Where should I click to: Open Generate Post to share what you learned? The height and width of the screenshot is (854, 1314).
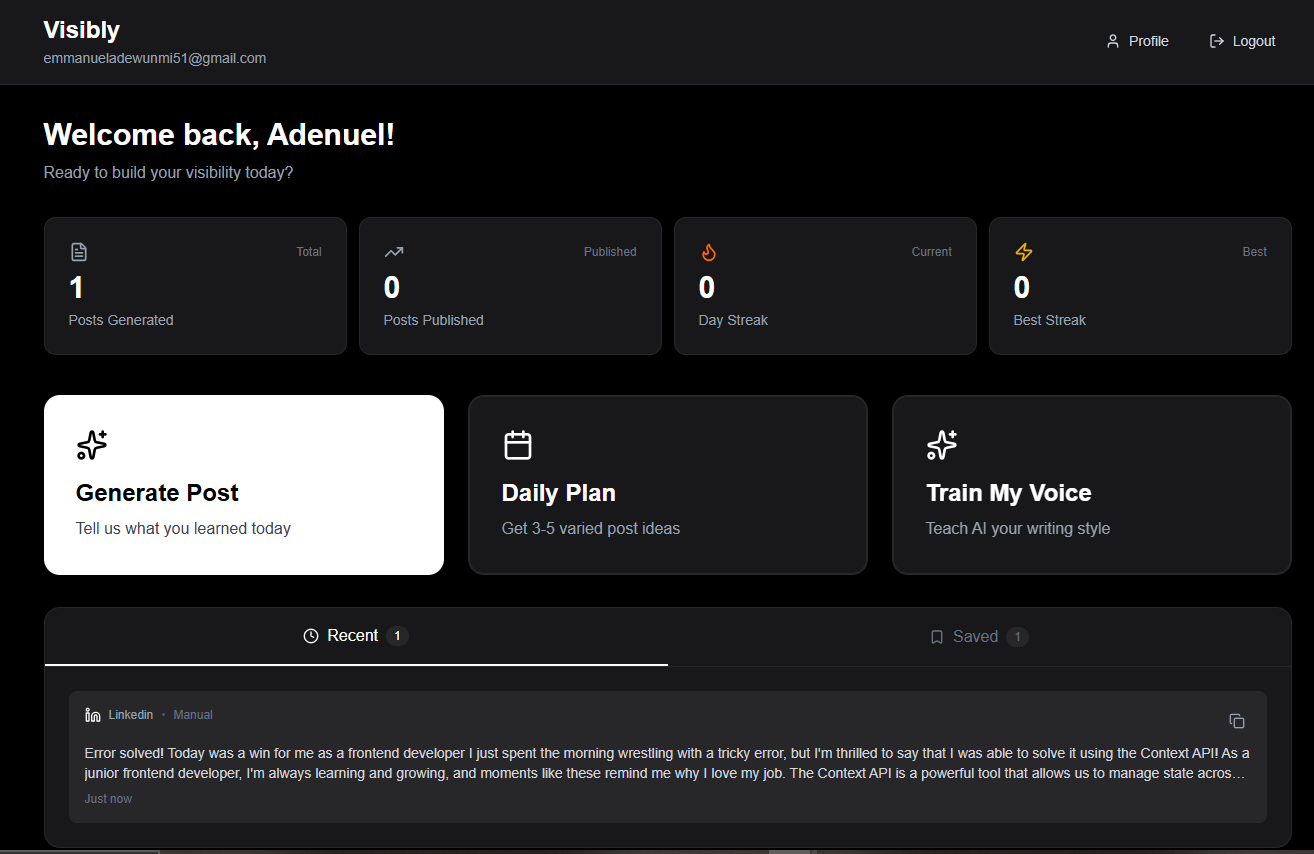[x=243, y=485]
